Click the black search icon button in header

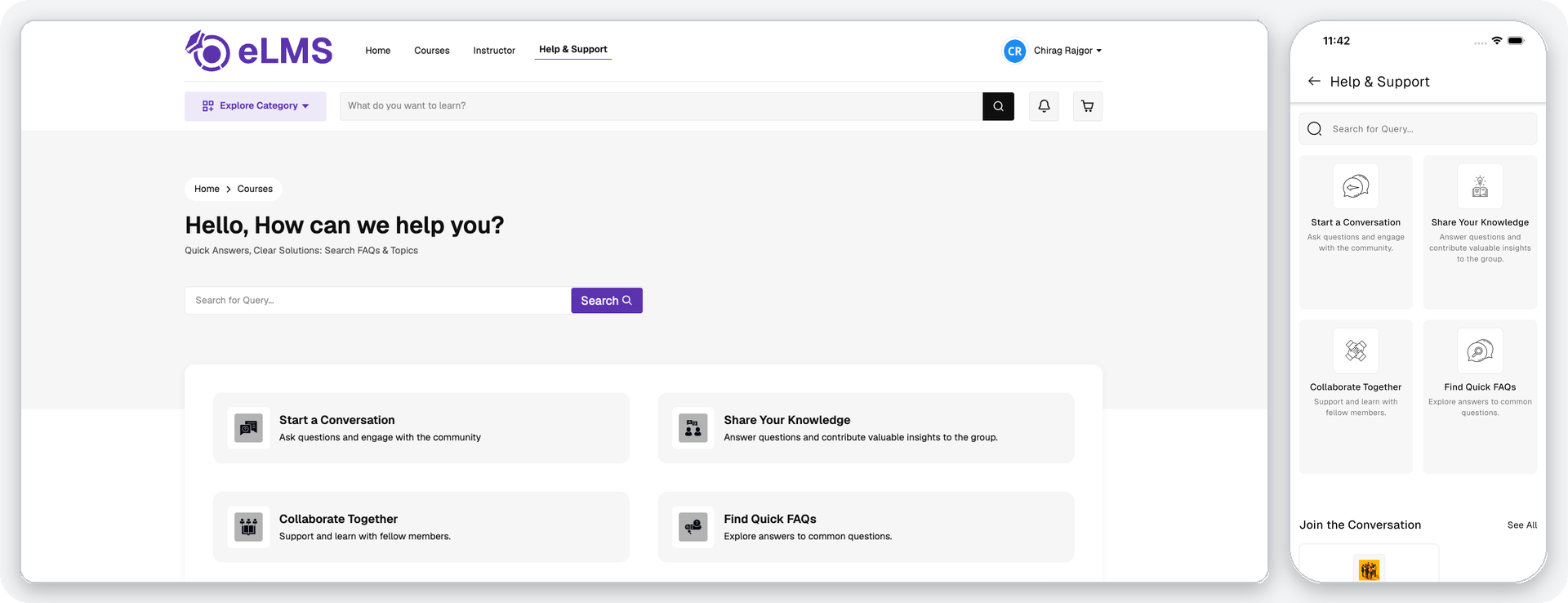[x=998, y=106]
